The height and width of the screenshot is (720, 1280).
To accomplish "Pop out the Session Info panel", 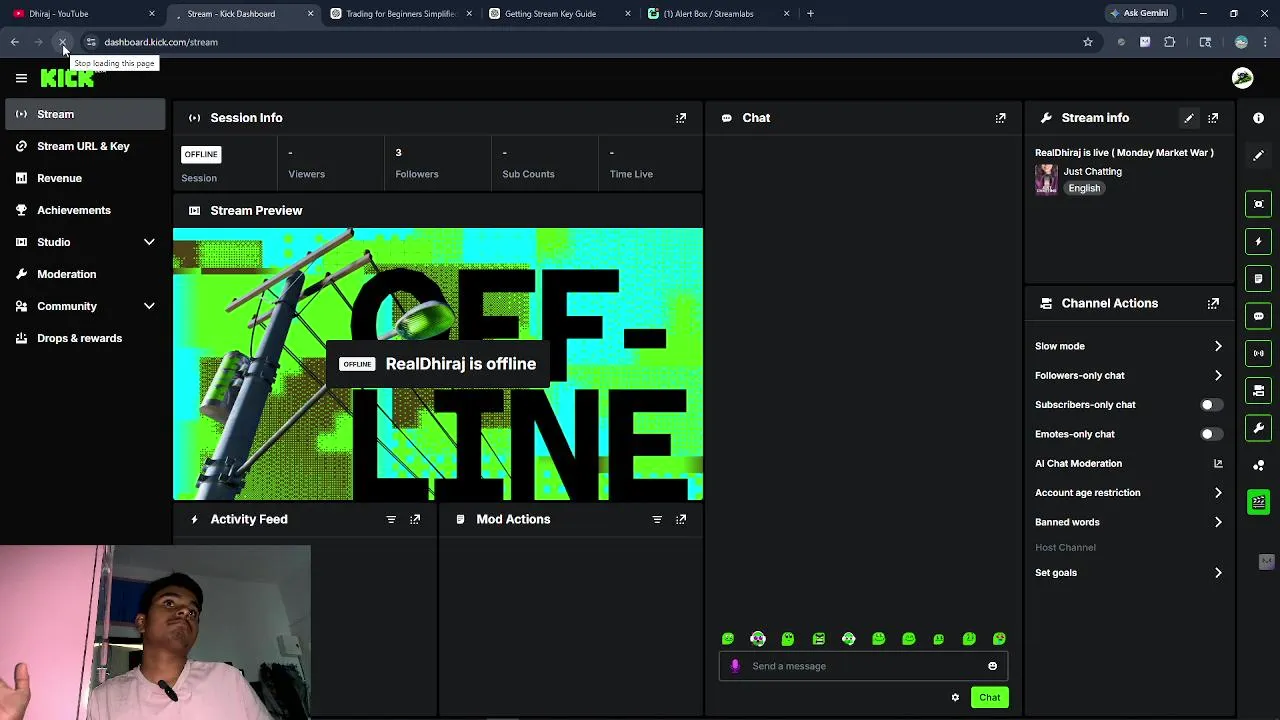I will [x=681, y=118].
